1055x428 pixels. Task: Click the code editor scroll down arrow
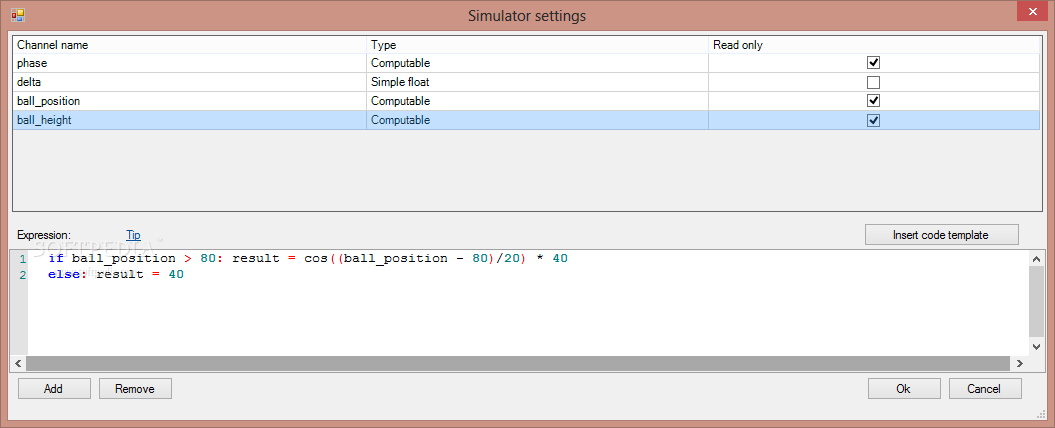1036,346
